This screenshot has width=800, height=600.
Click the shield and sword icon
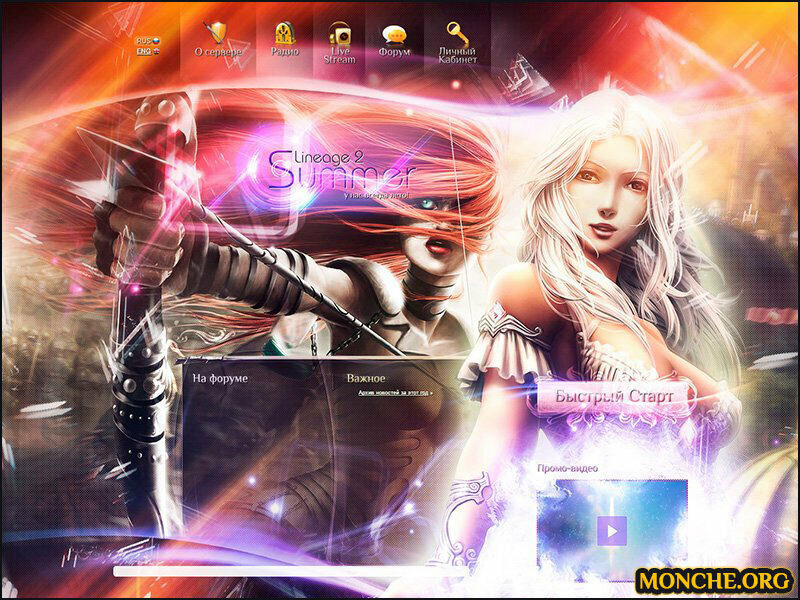coord(216,31)
